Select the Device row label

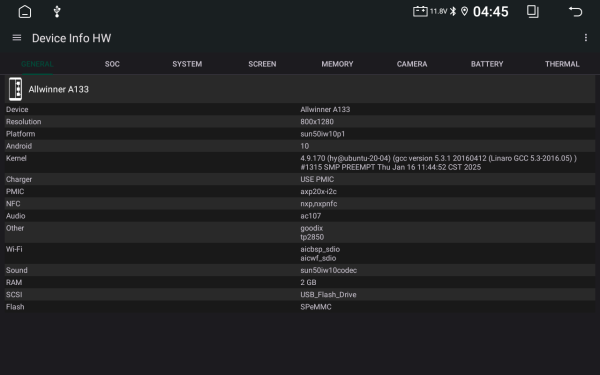[x=17, y=109]
